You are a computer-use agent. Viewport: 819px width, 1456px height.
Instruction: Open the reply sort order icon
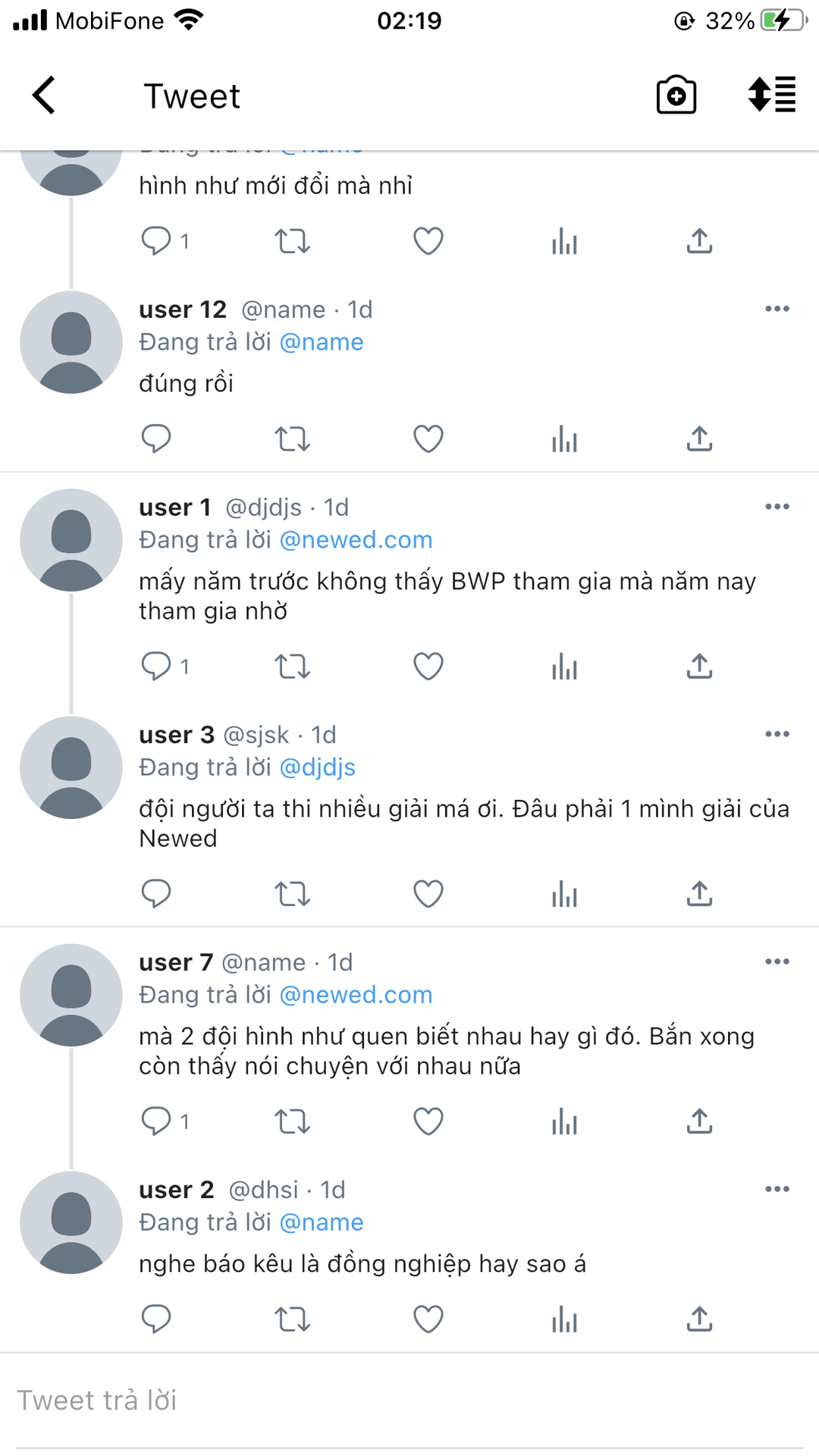[x=771, y=96]
